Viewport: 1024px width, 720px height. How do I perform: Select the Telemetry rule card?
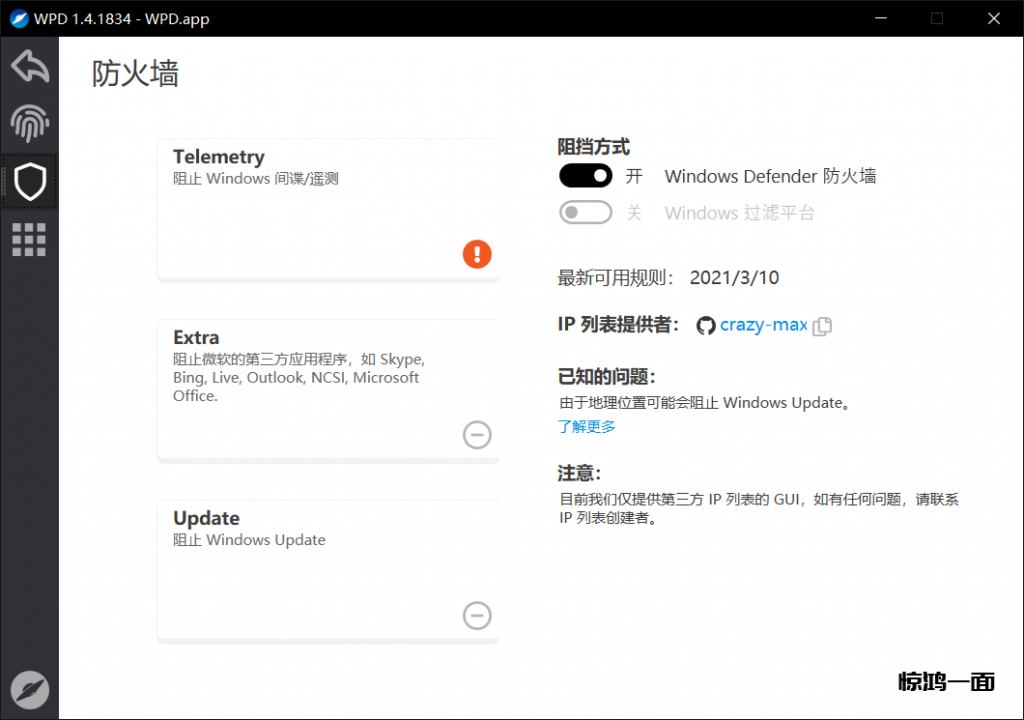328,210
